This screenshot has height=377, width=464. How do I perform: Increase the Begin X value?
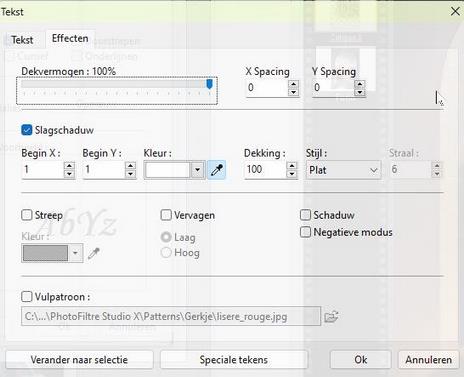(69, 166)
